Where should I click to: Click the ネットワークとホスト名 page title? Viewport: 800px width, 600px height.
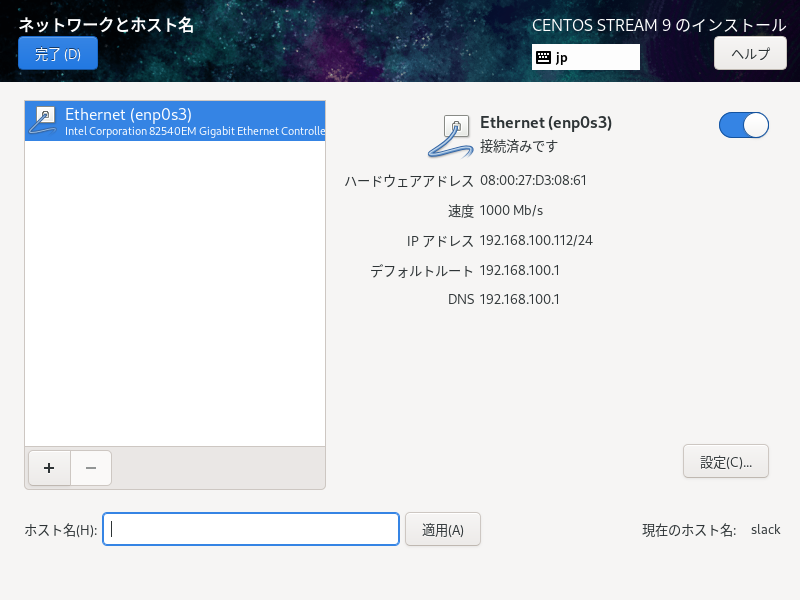click(x=106, y=24)
